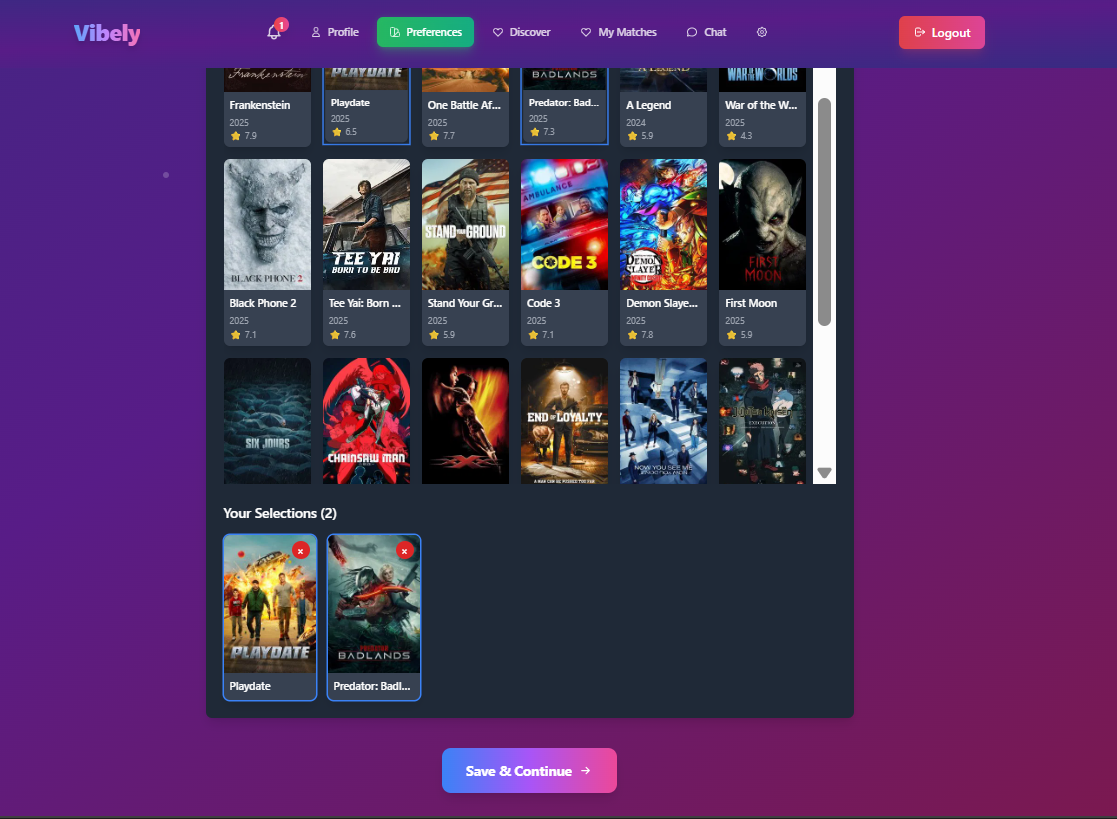Viewport: 1117px width, 819px height.
Task: Select the xXx movie poster
Action: 465,421
